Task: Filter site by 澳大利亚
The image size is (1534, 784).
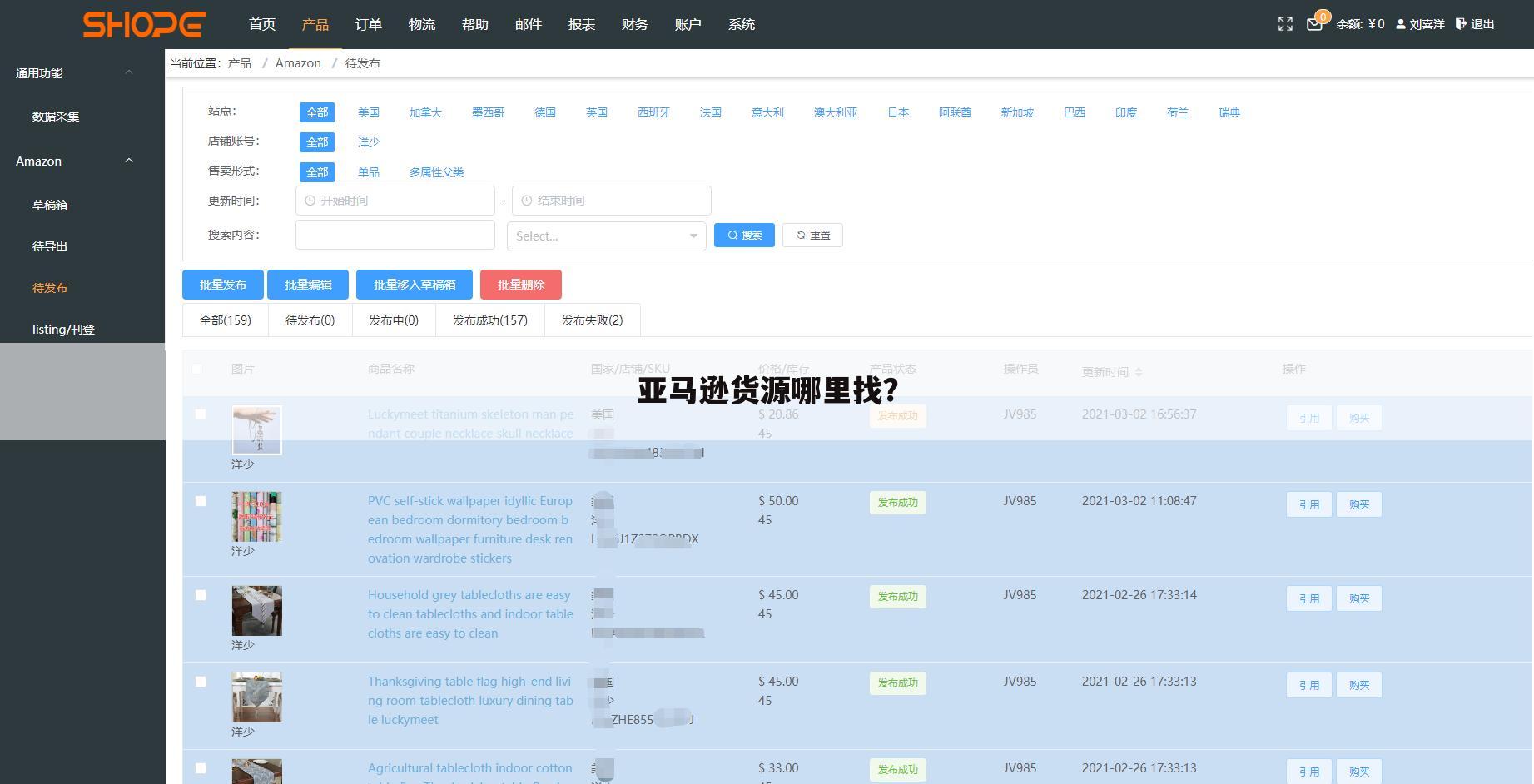Action: pos(836,112)
